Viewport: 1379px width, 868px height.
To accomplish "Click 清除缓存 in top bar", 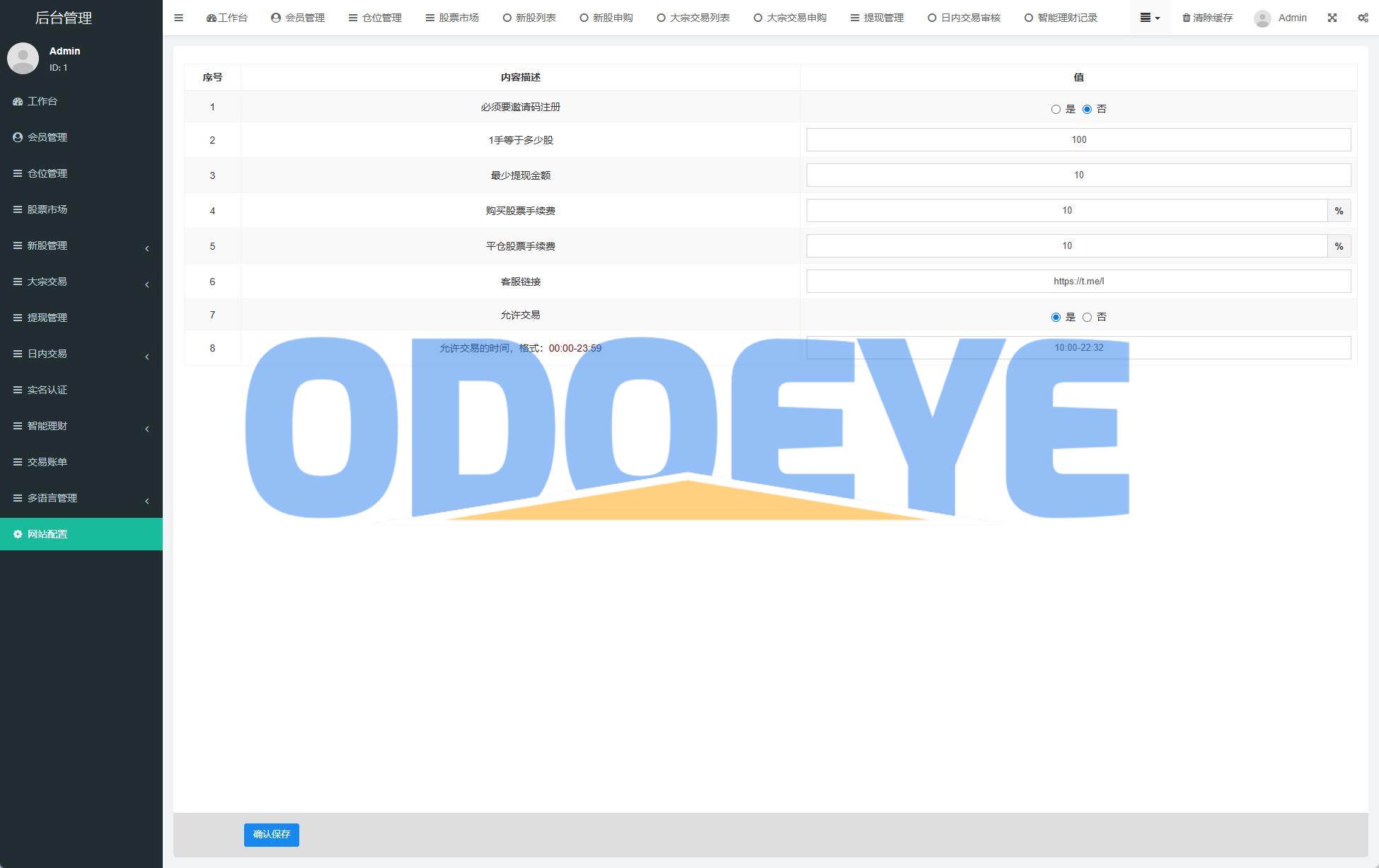I will click(1207, 18).
